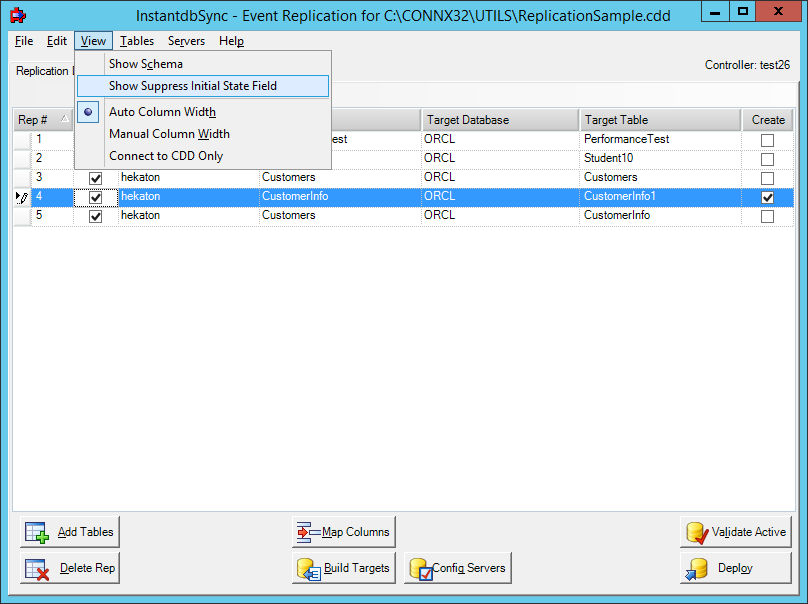Click the Build Targets icon
This screenshot has height=604, width=808.
pos(308,568)
